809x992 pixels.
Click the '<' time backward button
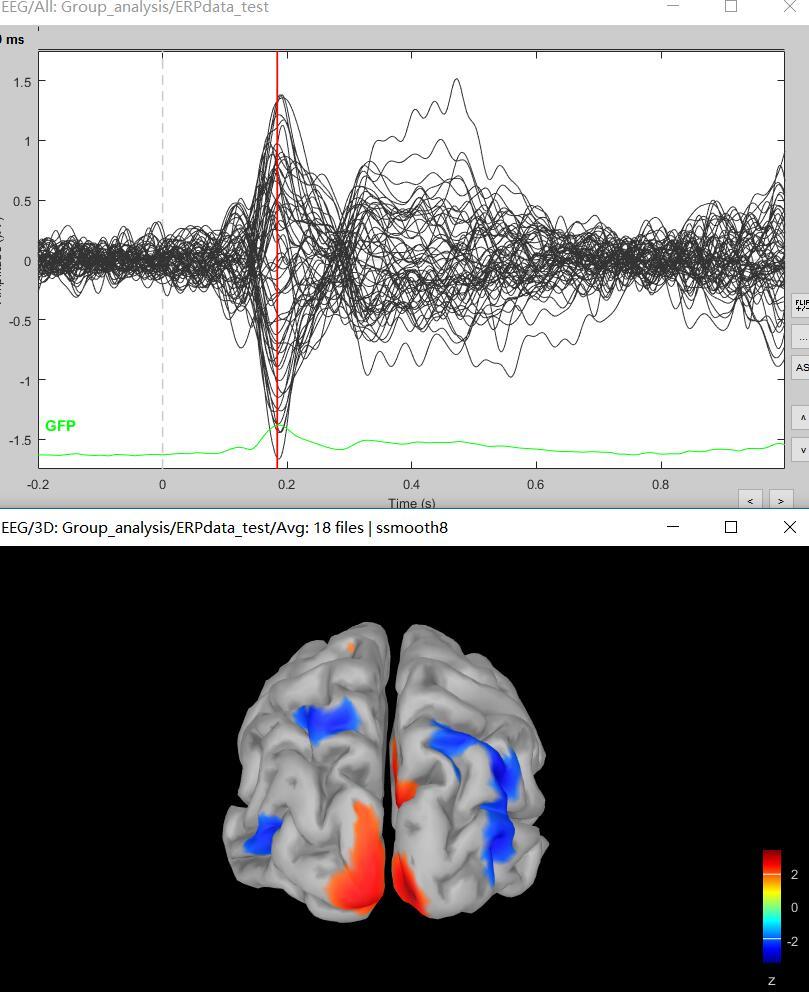(750, 500)
